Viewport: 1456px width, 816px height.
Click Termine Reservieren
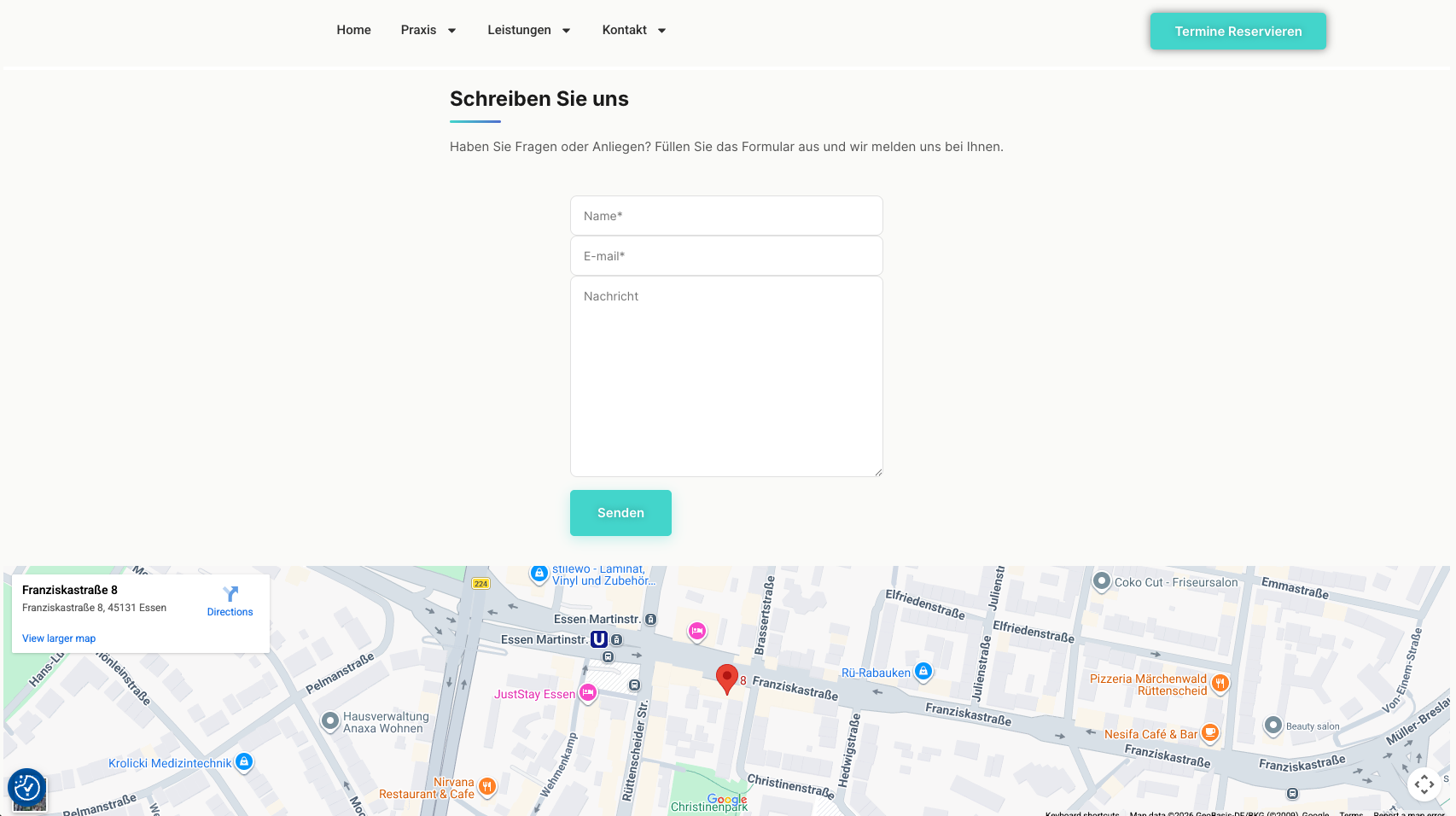coord(1238,31)
